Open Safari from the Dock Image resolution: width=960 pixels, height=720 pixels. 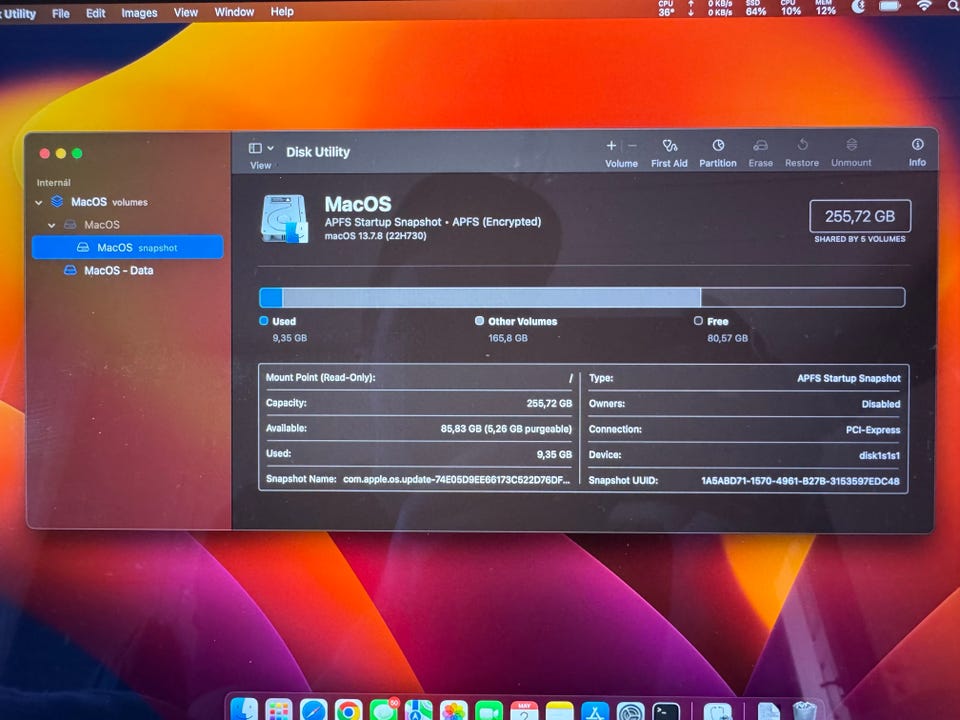point(313,710)
